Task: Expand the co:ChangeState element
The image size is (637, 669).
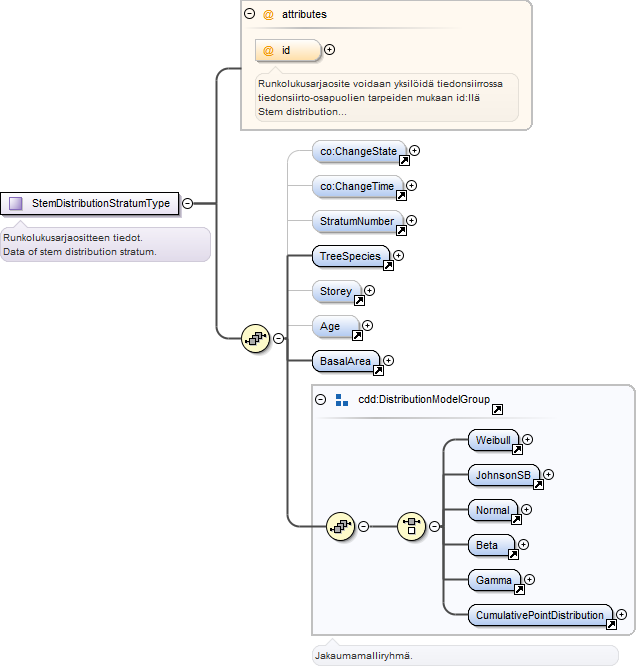Action: pyautogui.click(x=414, y=151)
